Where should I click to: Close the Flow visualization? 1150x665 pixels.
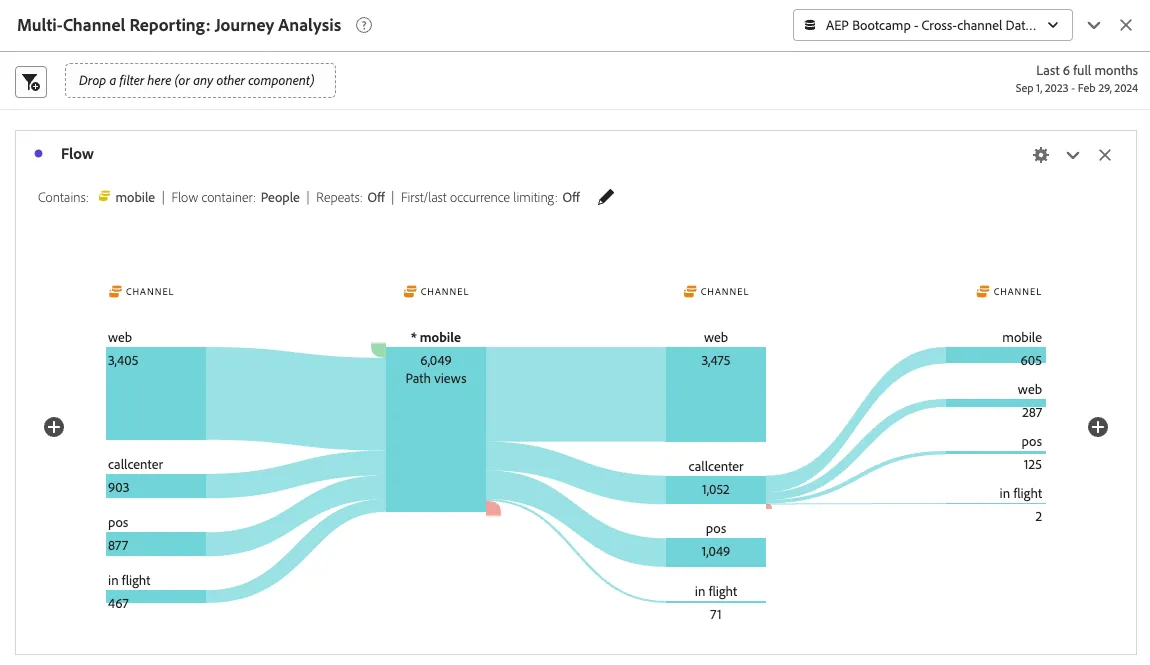(1105, 155)
